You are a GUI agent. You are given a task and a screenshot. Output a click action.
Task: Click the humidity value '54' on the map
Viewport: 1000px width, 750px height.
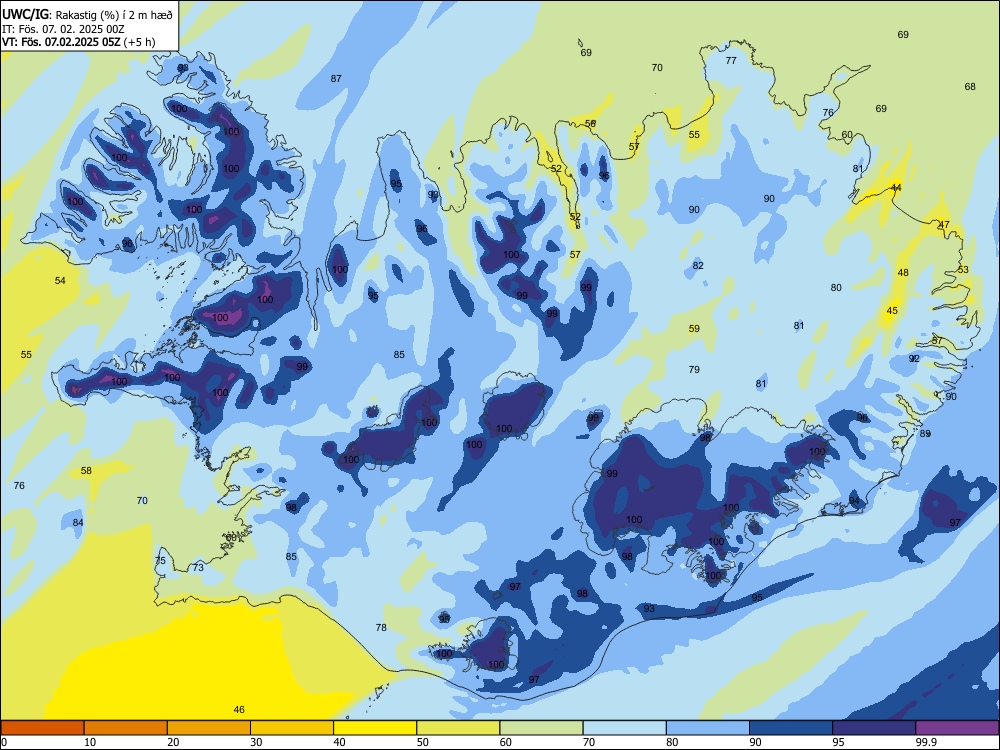pos(60,280)
